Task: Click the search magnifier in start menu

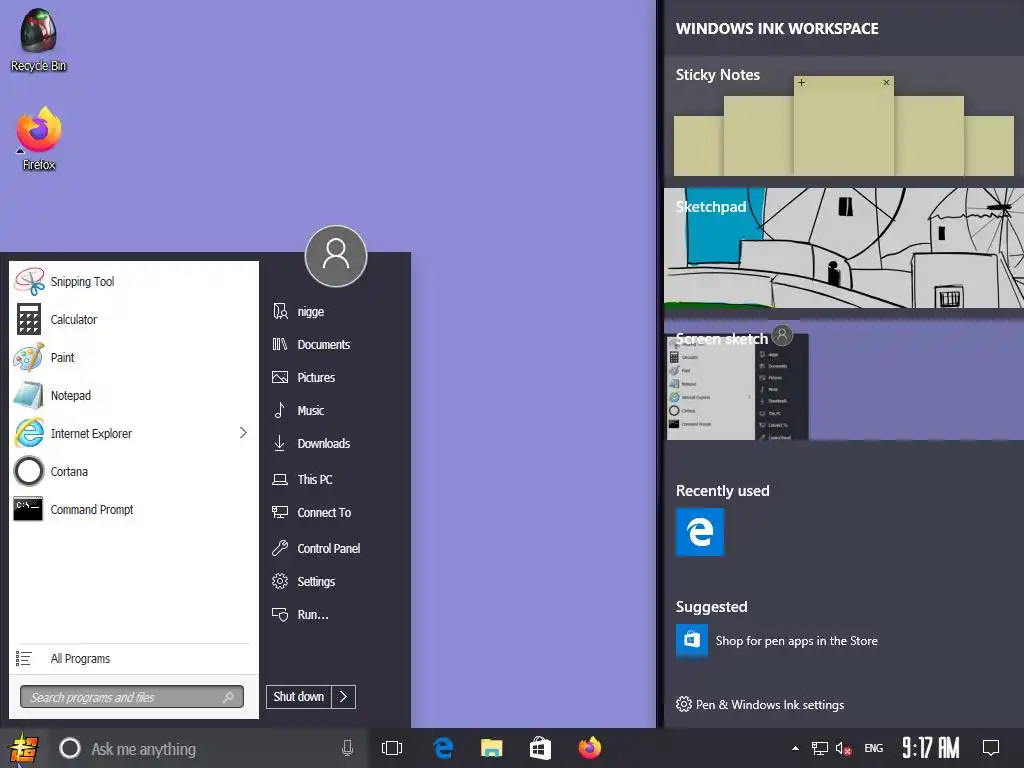Action: 228,697
